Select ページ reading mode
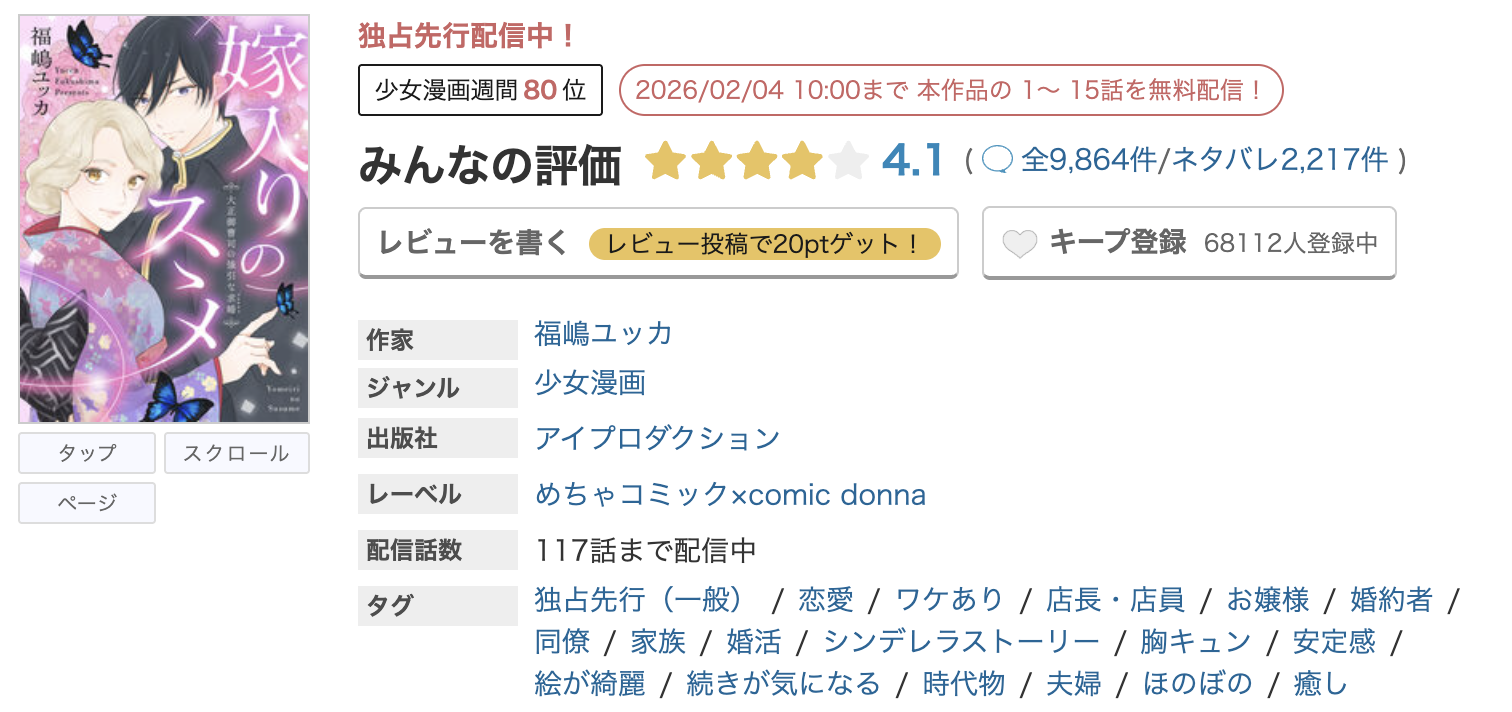Screen dimensions: 1512x712 (x=86, y=503)
